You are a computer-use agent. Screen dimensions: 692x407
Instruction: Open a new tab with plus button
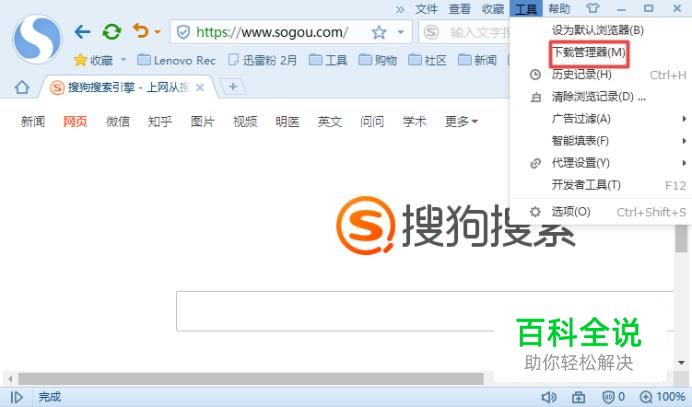click(233, 87)
